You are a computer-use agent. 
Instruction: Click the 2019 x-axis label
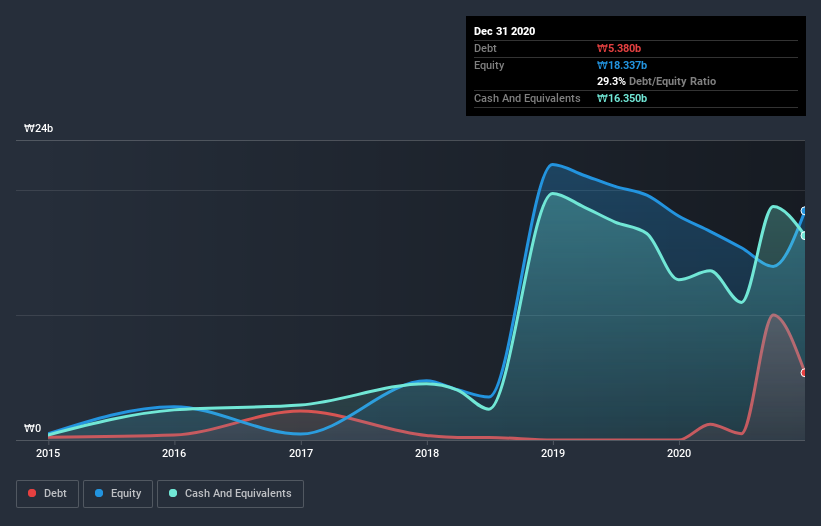[553, 453]
